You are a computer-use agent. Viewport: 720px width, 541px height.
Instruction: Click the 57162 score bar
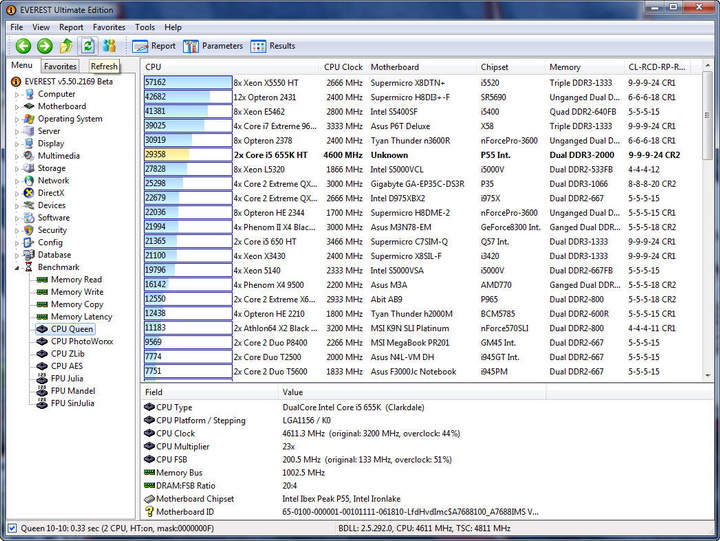click(x=188, y=83)
